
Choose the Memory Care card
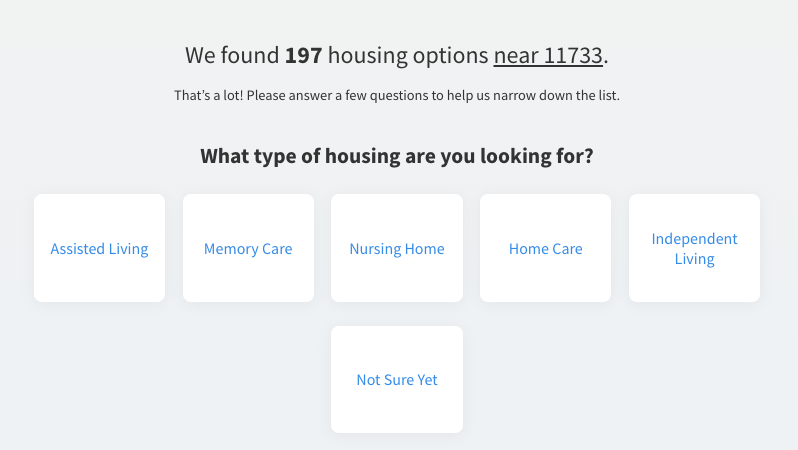[248, 248]
